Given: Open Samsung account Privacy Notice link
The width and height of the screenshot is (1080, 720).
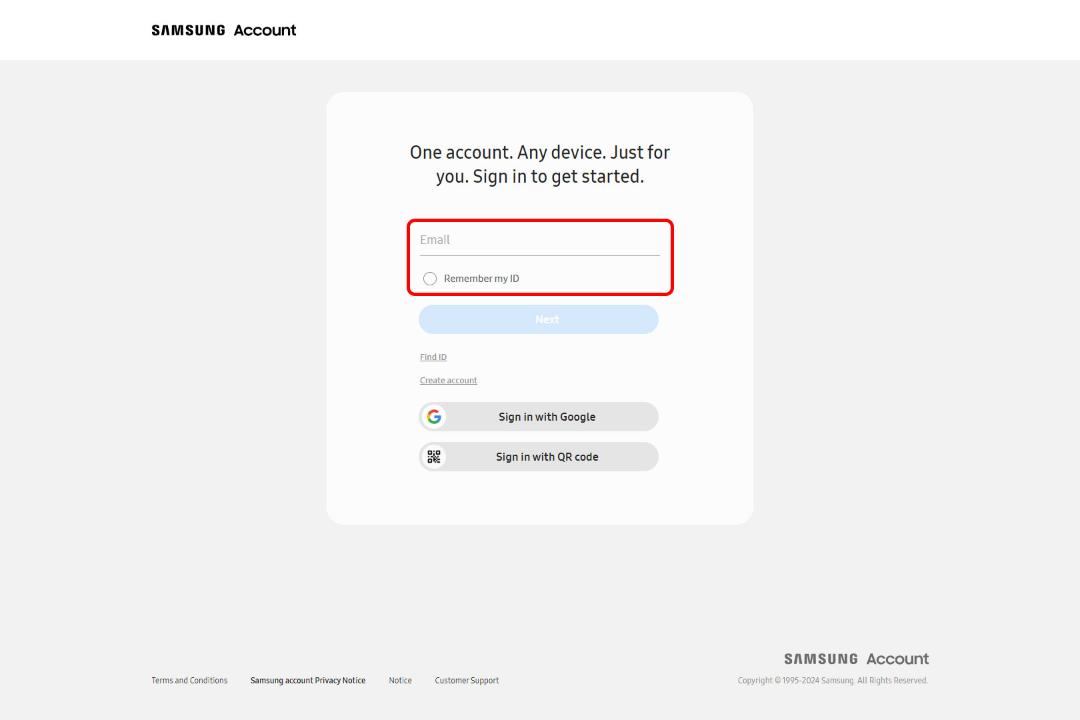Looking at the screenshot, I should (308, 680).
